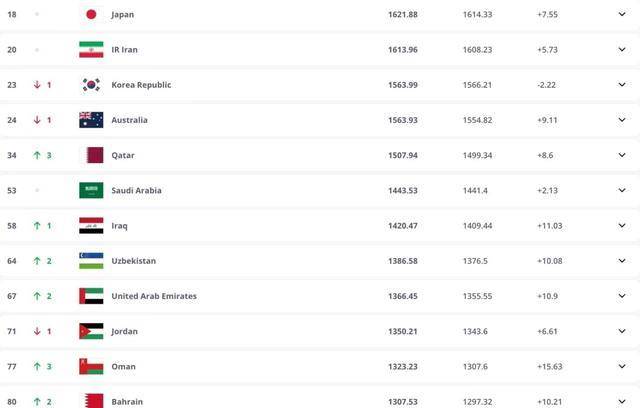Click the Japan flag icon
The width and height of the screenshot is (640, 408).
[91, 15]
